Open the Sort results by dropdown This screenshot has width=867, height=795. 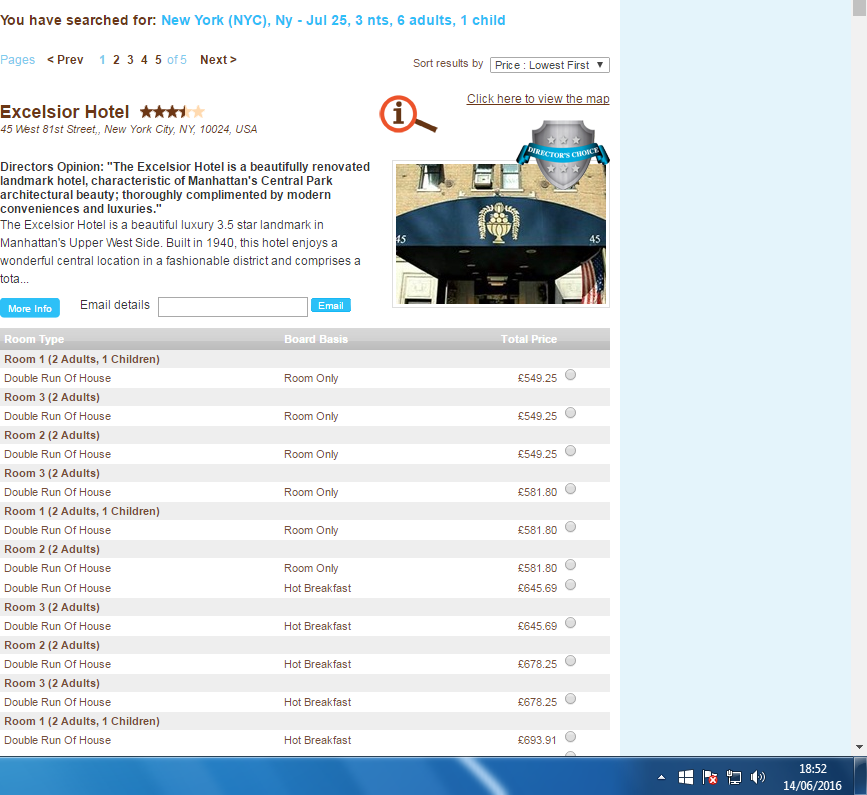point(550,65)
